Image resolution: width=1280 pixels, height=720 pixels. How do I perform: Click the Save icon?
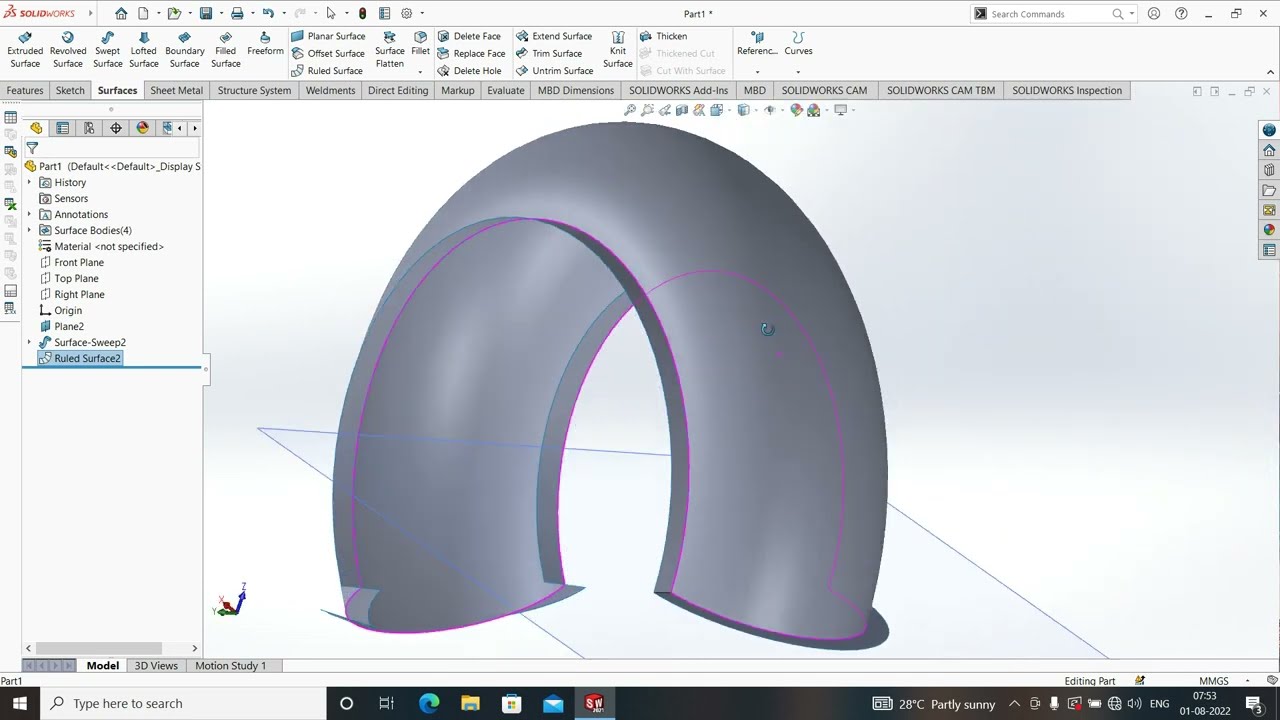pos(206,14)
